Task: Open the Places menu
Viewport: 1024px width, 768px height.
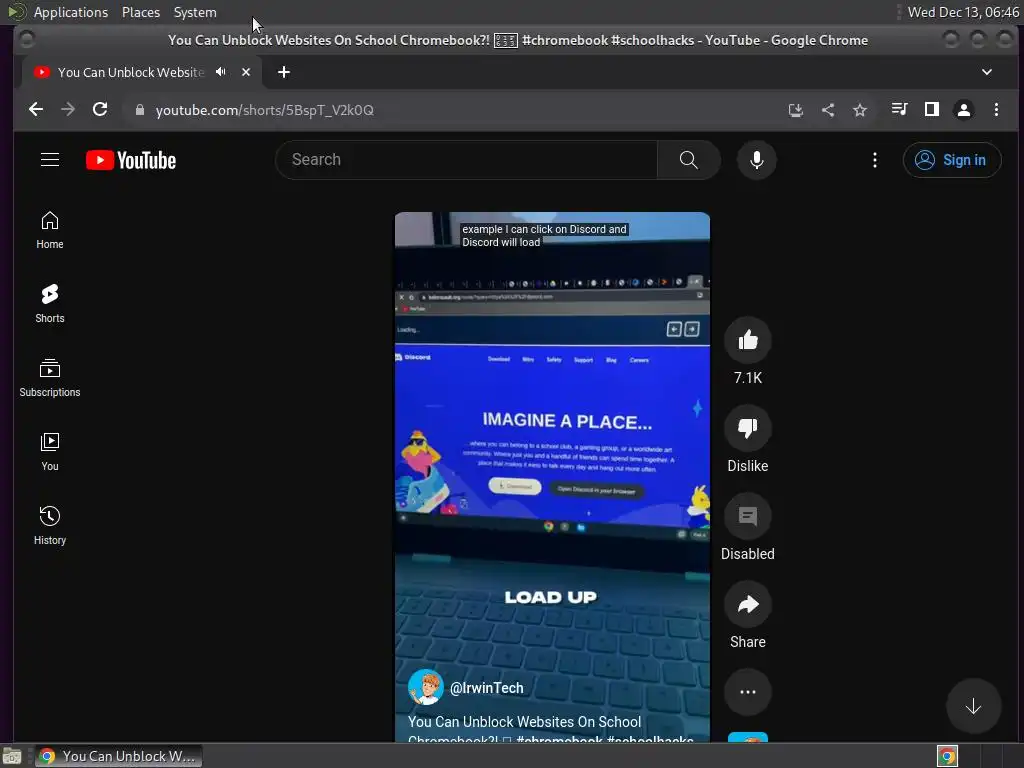Action: pyautogui.click(x=141, y=12)
